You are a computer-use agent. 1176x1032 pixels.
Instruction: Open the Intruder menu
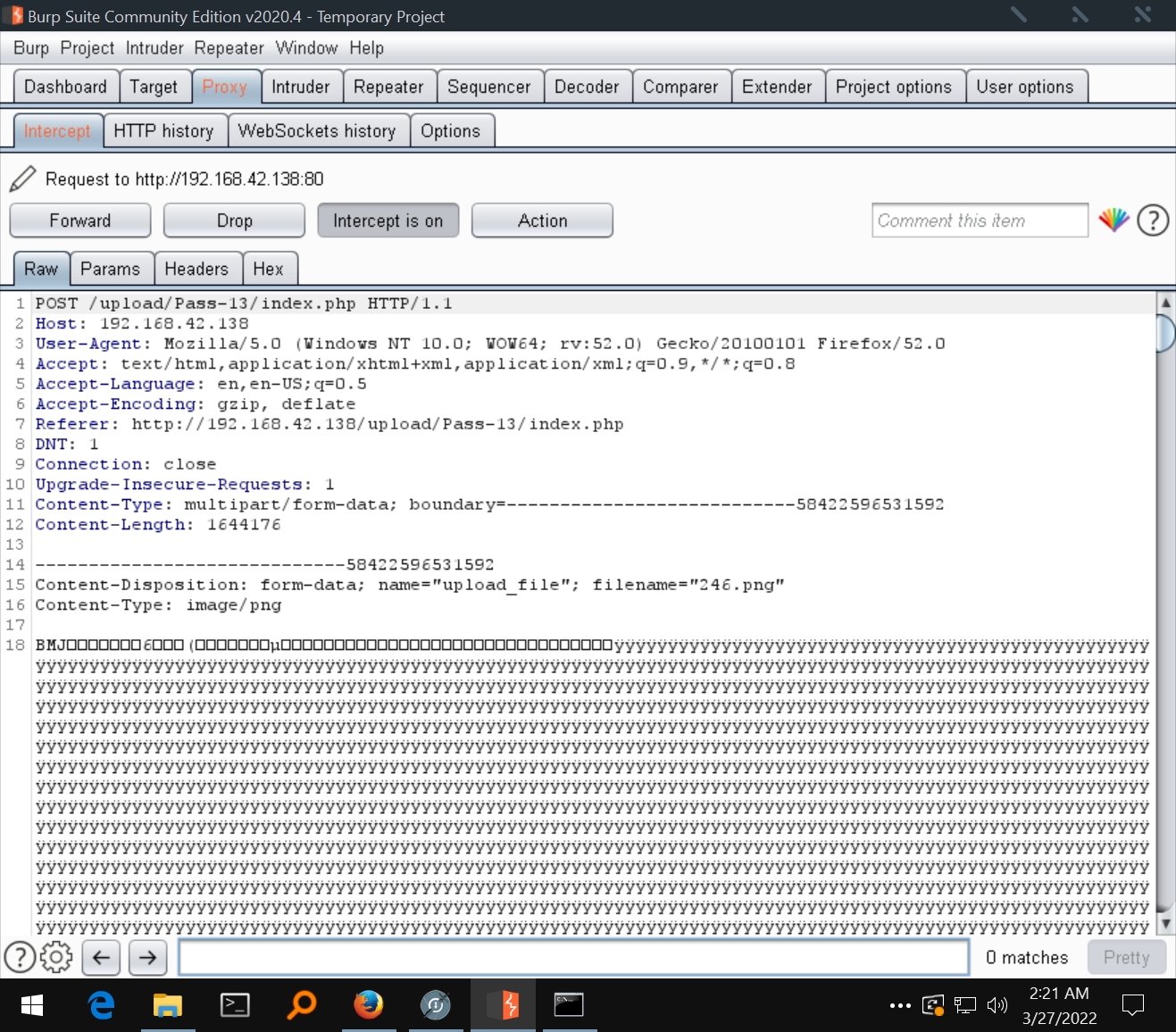154,48
